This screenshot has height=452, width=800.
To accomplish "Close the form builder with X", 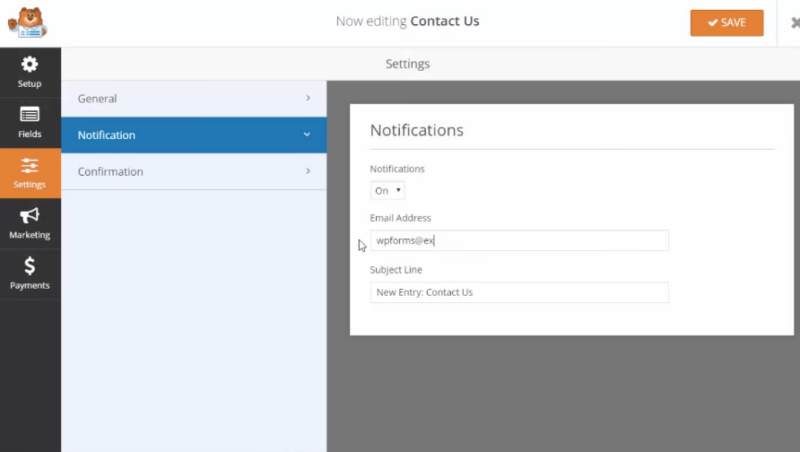I will [794, 23].
